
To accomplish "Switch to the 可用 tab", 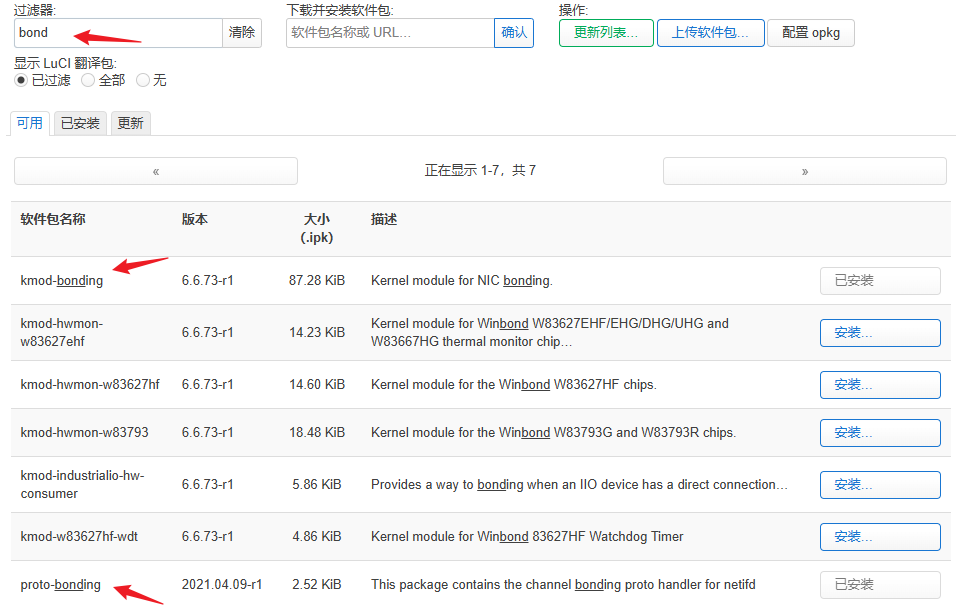I will pyautogui.click(x=30, y=123).
